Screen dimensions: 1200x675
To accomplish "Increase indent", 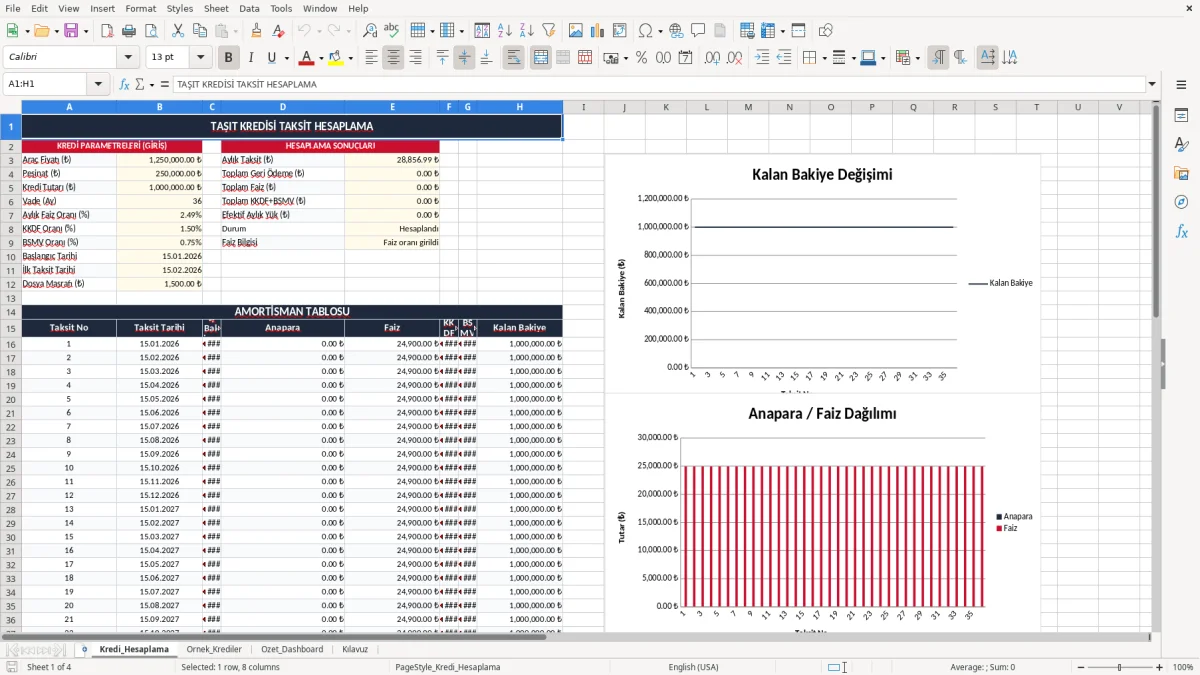I will coord(762,58).
